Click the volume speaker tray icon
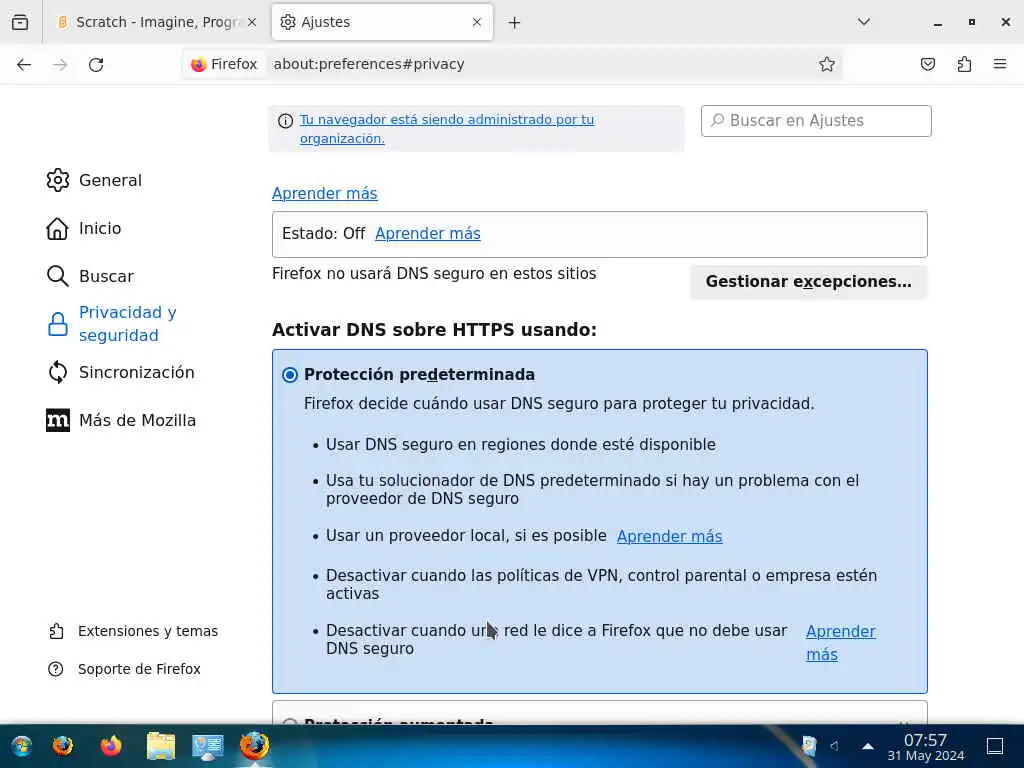 (835, 746)
